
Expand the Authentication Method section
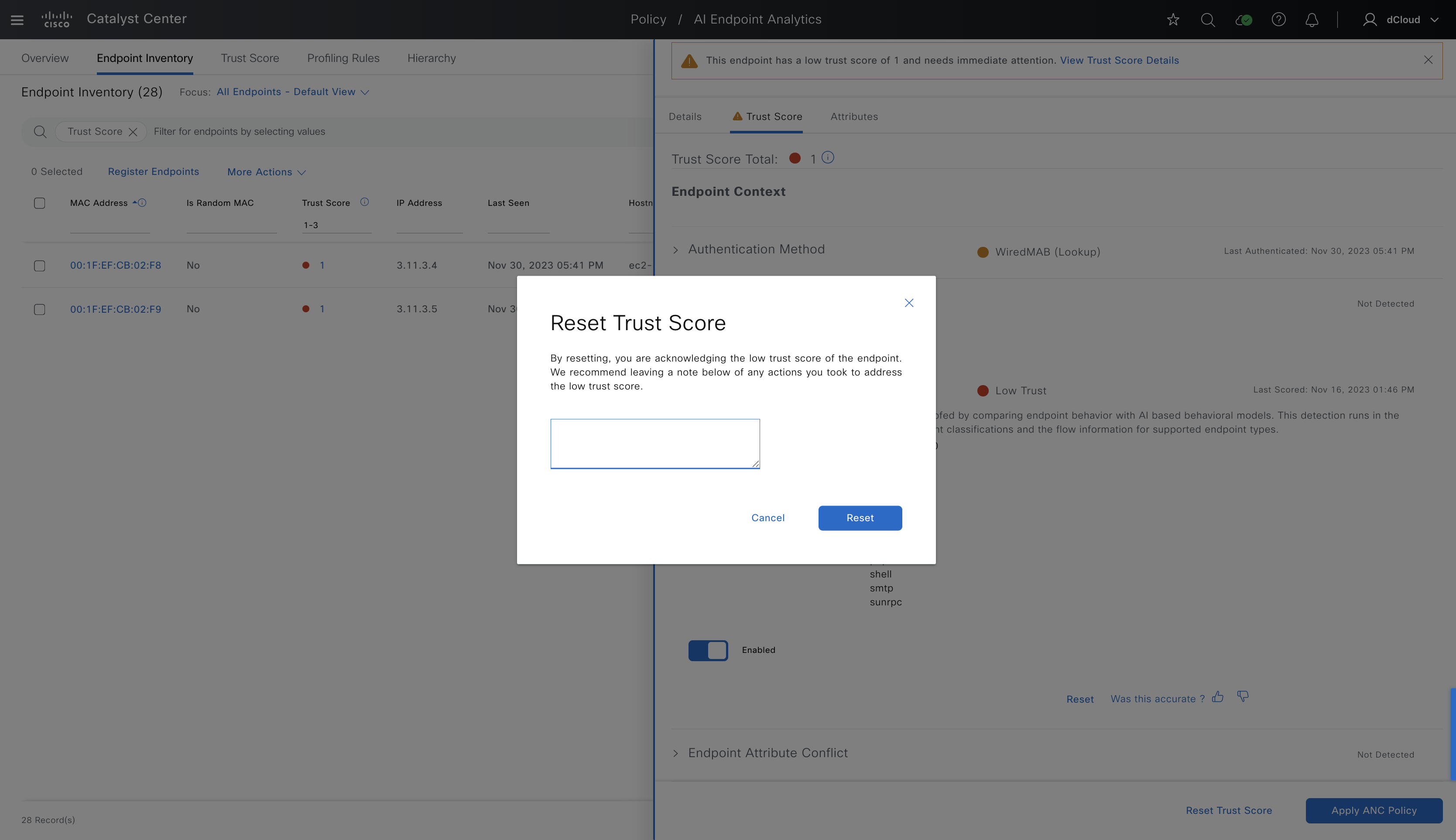[675, 250]
